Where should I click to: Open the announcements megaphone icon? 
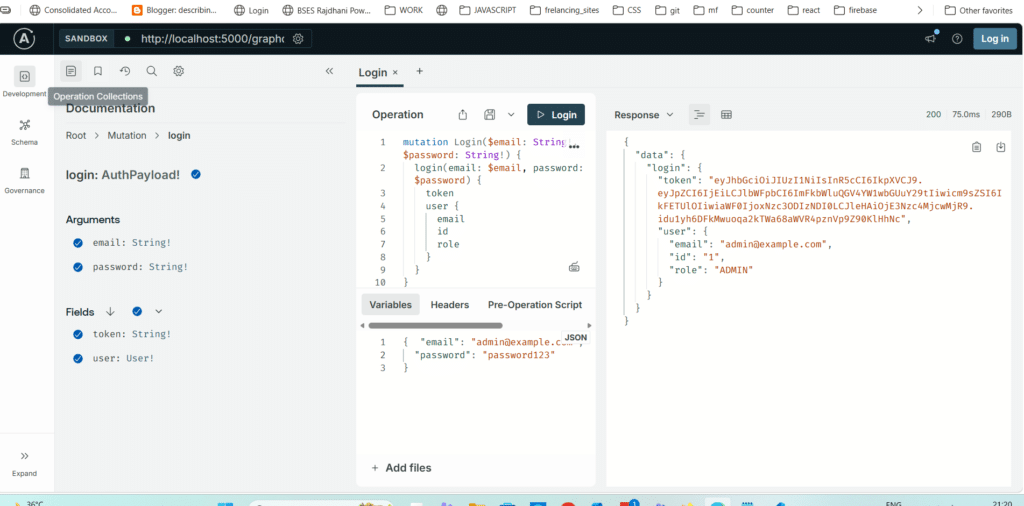tap(931, 39)
